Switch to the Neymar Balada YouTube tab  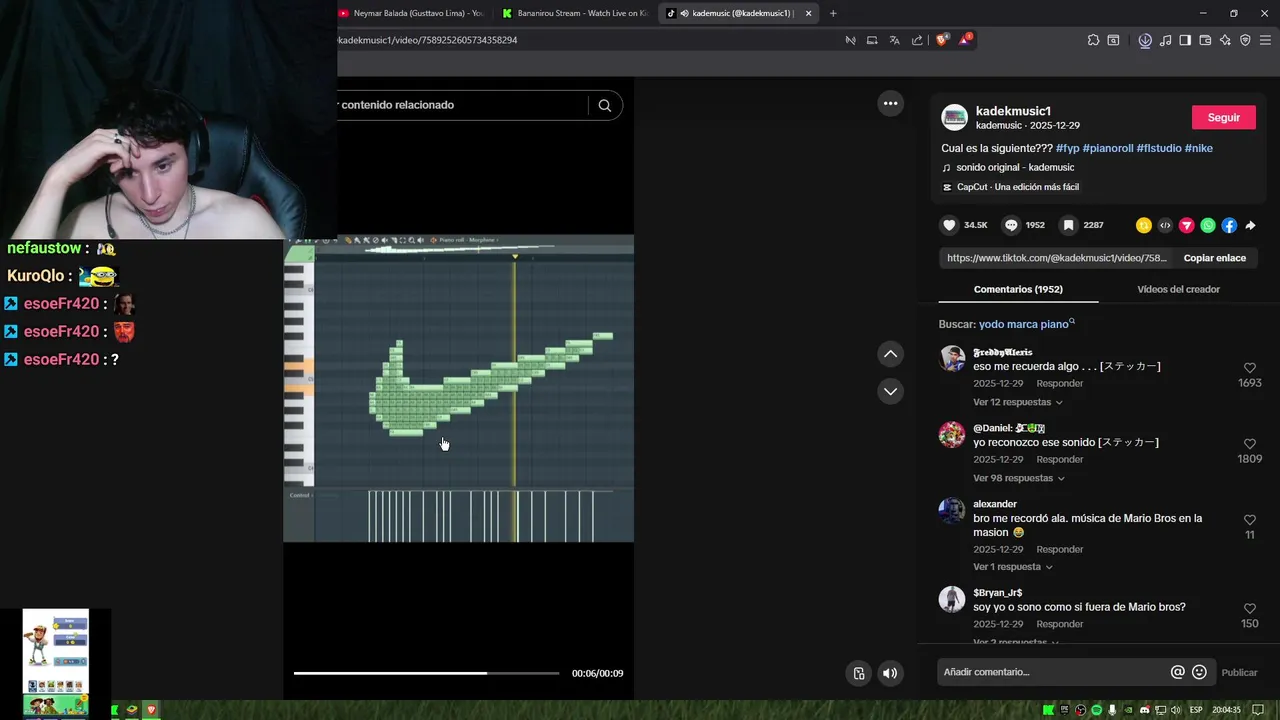point(410,13)
